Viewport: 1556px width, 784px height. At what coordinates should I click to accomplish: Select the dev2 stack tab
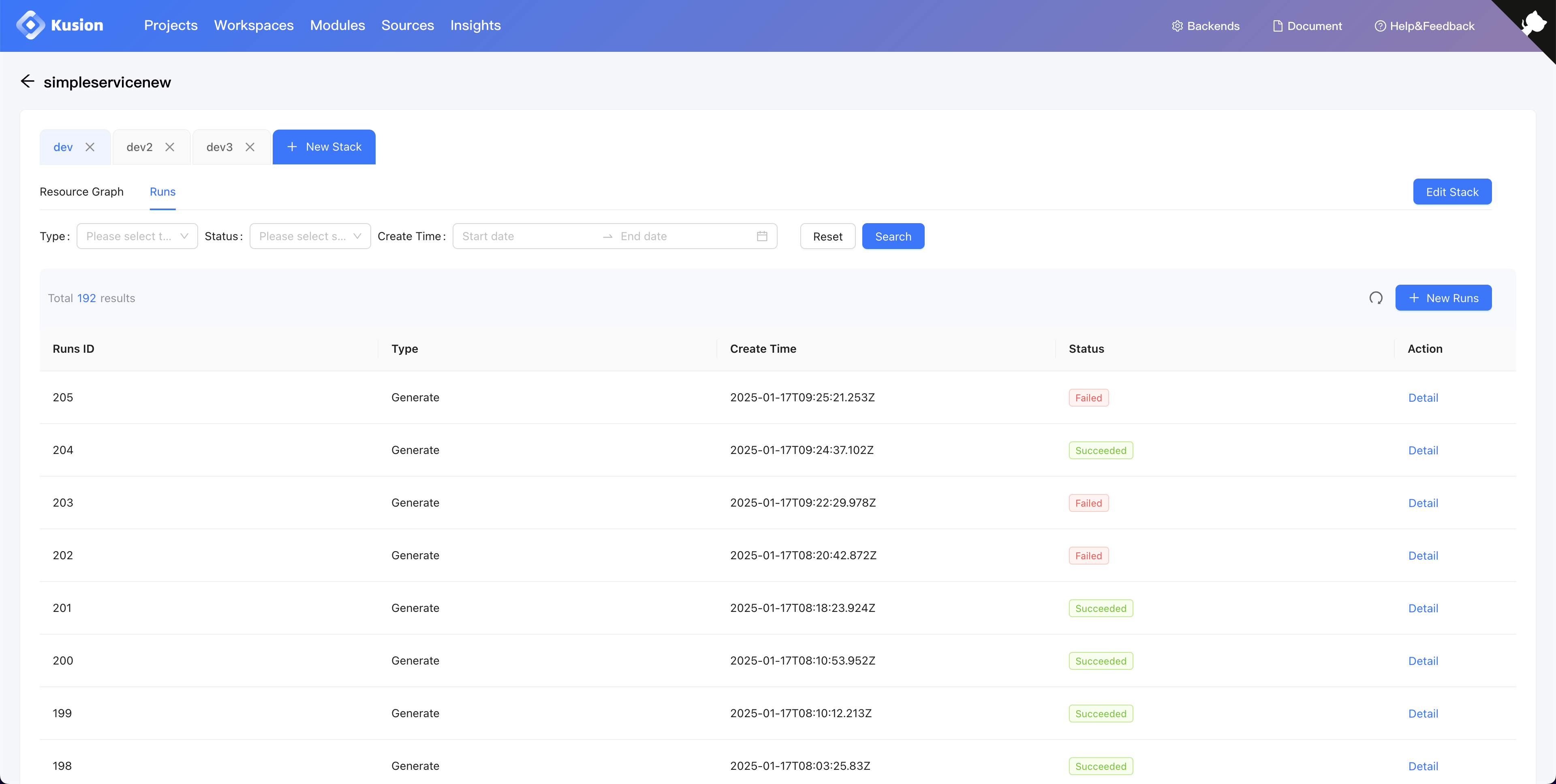[x=139, y=147]
